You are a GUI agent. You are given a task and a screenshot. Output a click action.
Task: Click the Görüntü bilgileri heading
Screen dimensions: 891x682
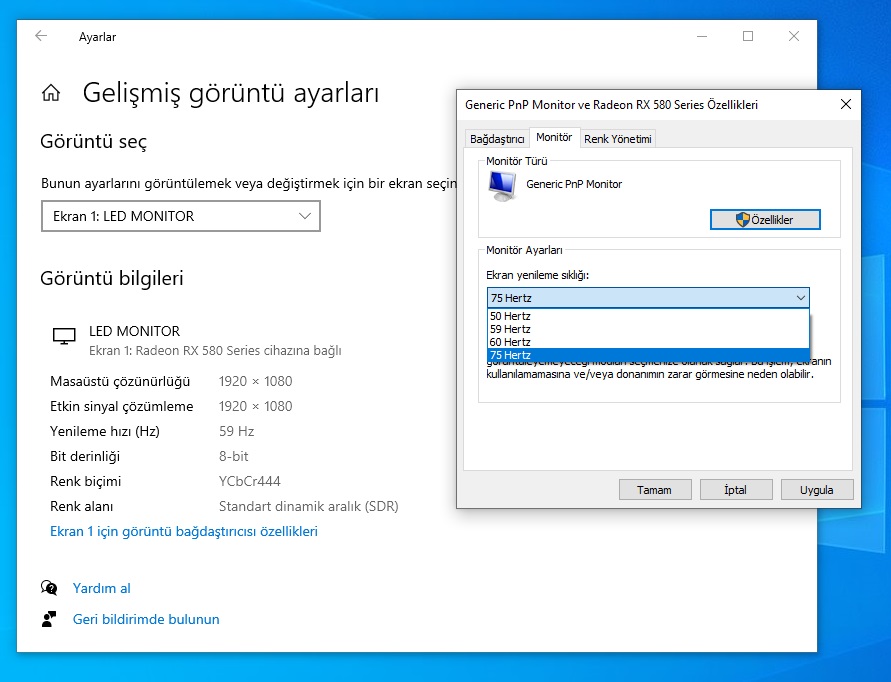(112, 278)
